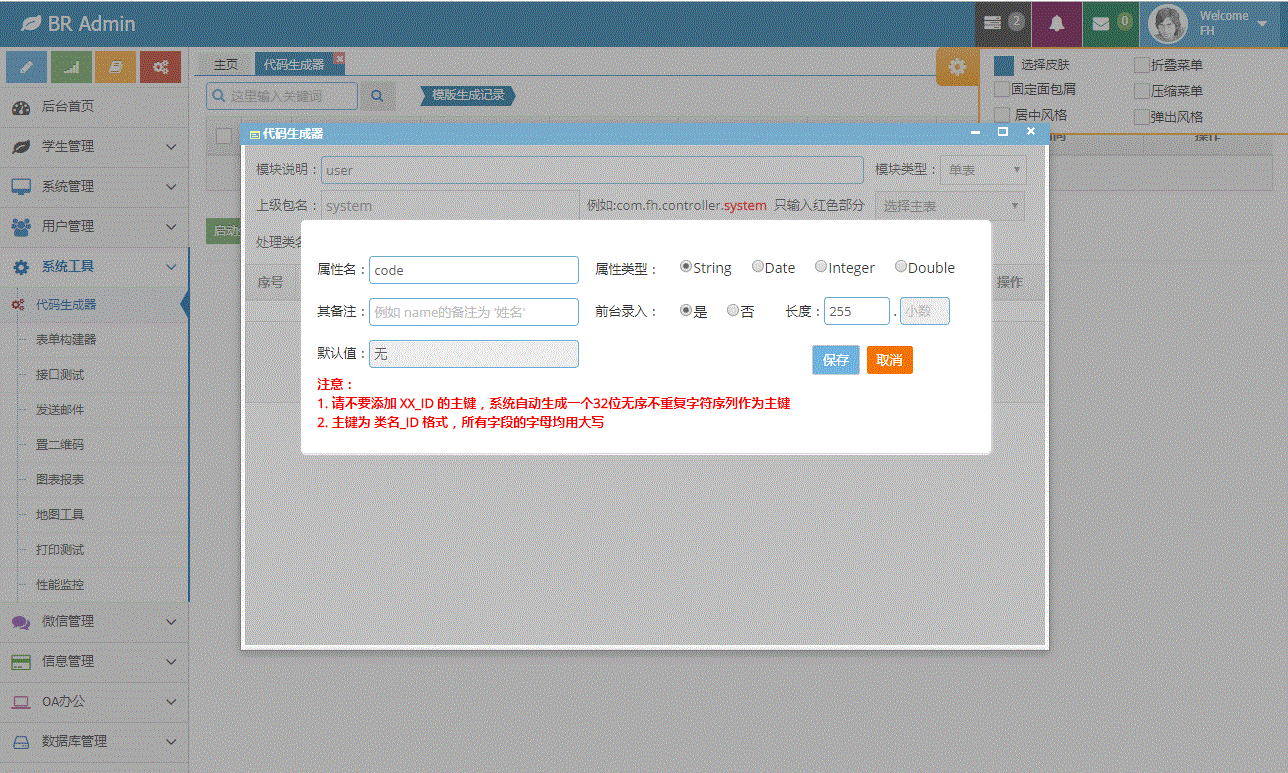Screen dimensions: 1288x773
Task: Click the green bar chart shortcut button
Action: (72, 67)
